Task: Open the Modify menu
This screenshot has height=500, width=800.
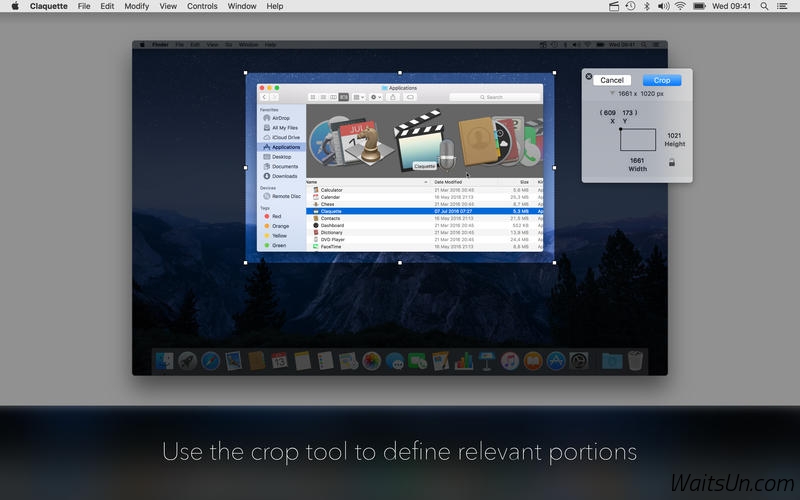Action: [x=137, y=6]
